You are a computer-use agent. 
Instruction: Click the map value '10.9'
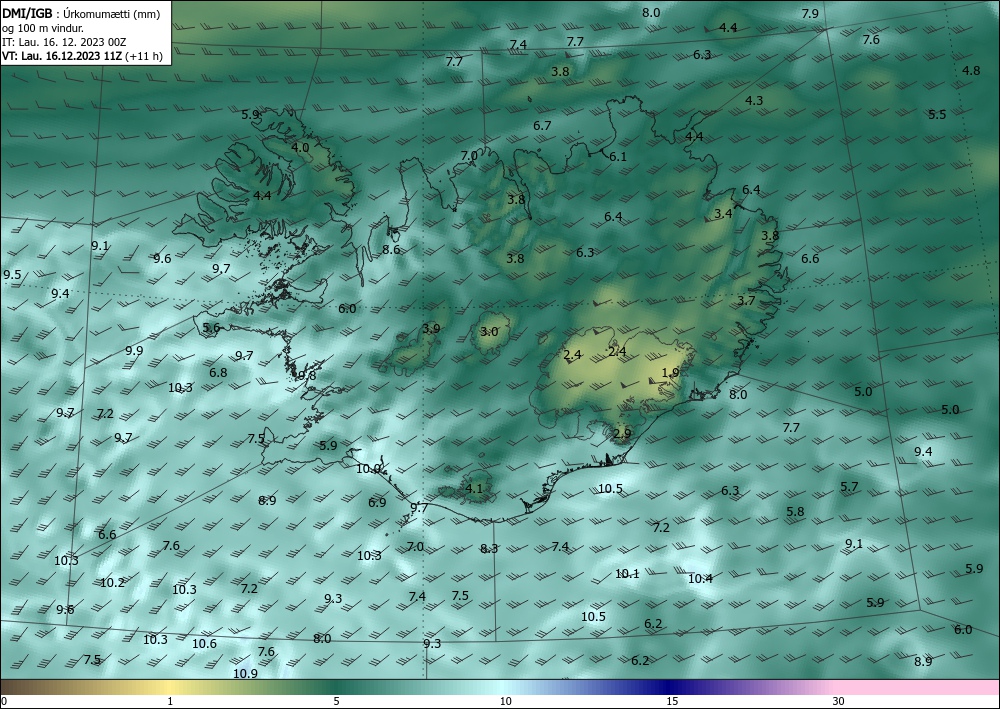245,674
